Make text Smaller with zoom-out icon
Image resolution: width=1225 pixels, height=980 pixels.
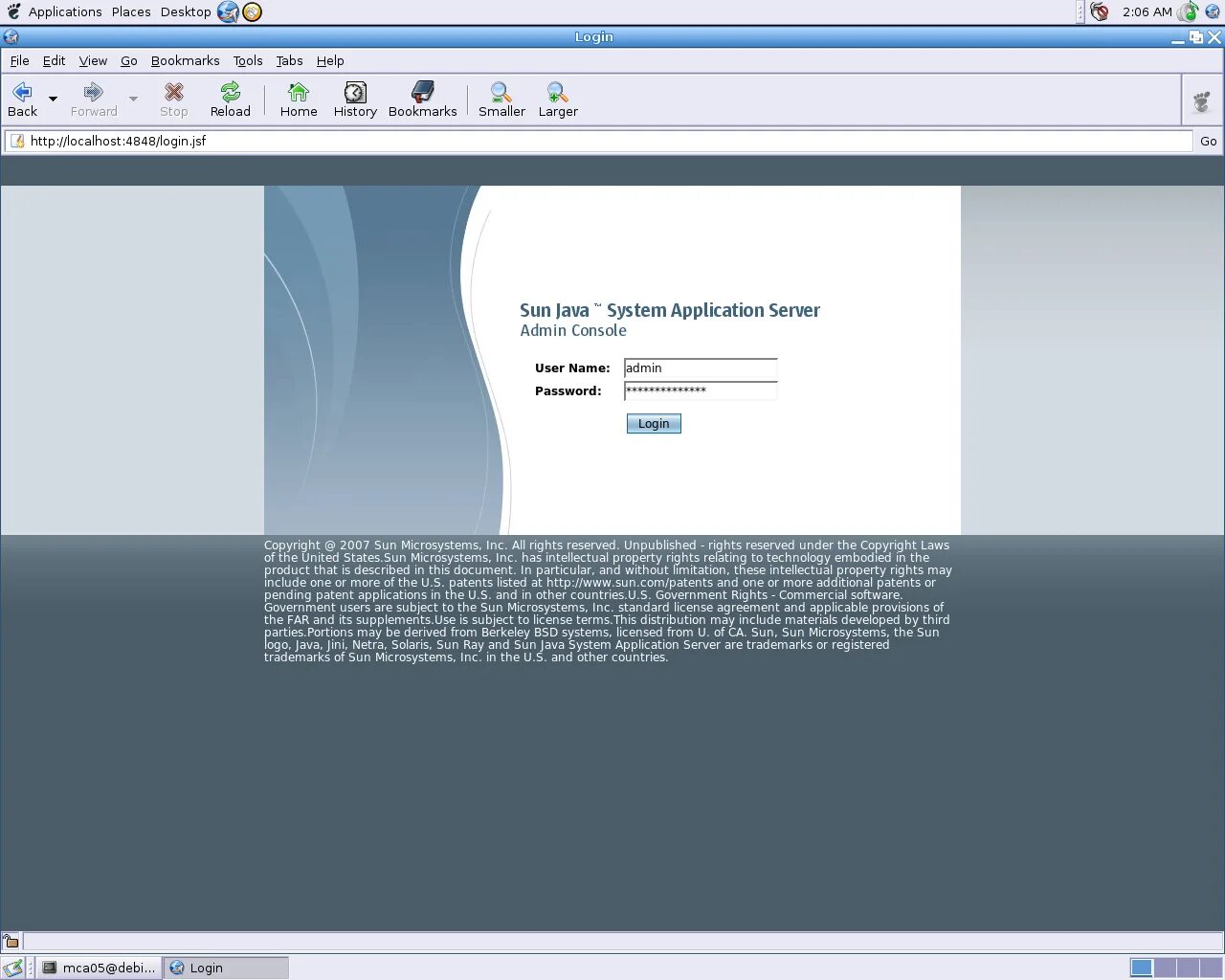(x=501, y=100)
